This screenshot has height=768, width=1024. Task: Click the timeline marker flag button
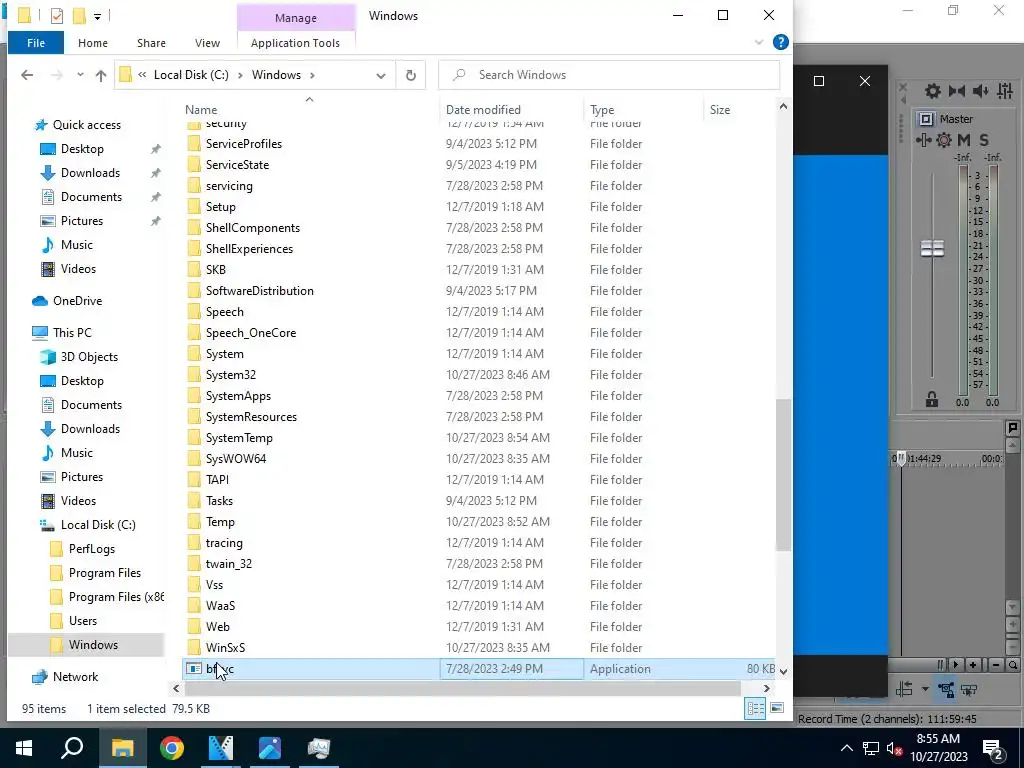click(1012, 428)
